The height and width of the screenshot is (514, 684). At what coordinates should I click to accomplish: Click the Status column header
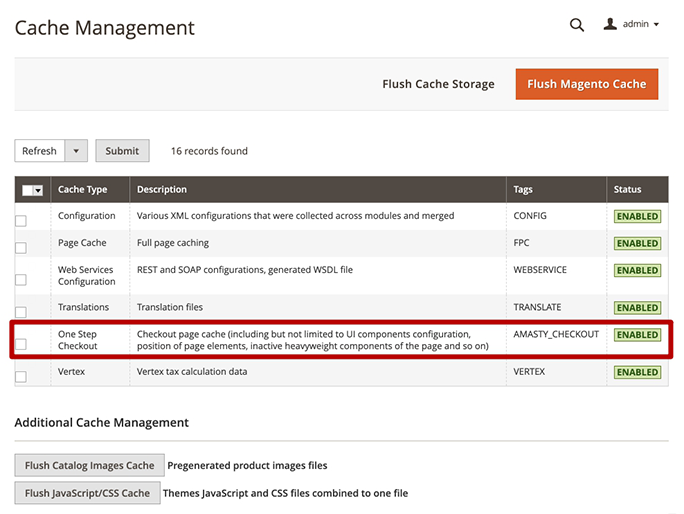pos(628,189)
